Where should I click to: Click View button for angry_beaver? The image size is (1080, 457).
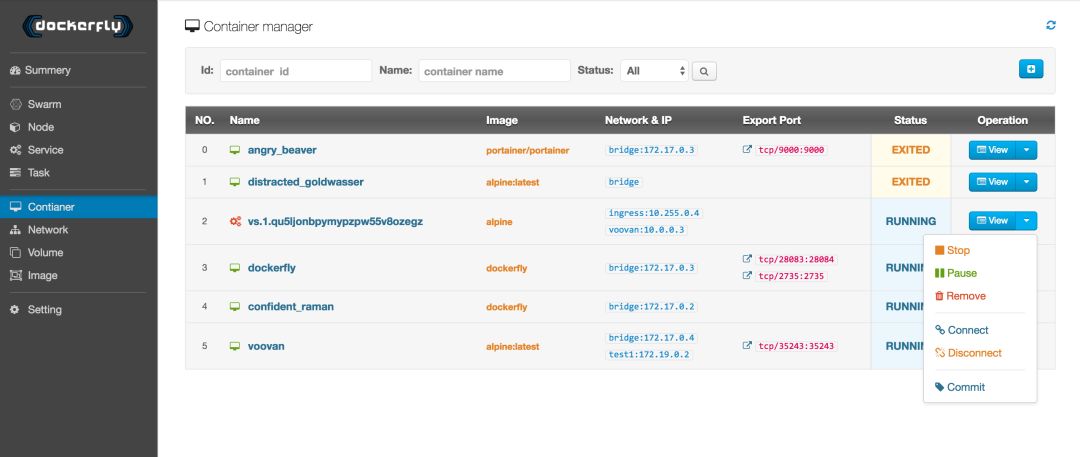click(992, 150)
